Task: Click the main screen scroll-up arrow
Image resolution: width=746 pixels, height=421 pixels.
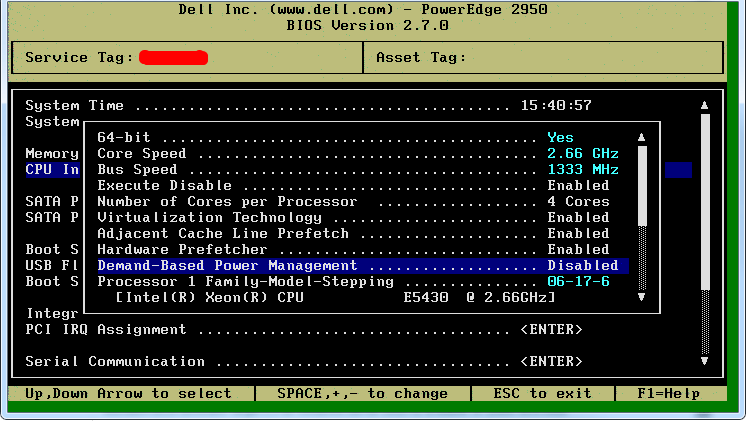Action: click(705, 105)
